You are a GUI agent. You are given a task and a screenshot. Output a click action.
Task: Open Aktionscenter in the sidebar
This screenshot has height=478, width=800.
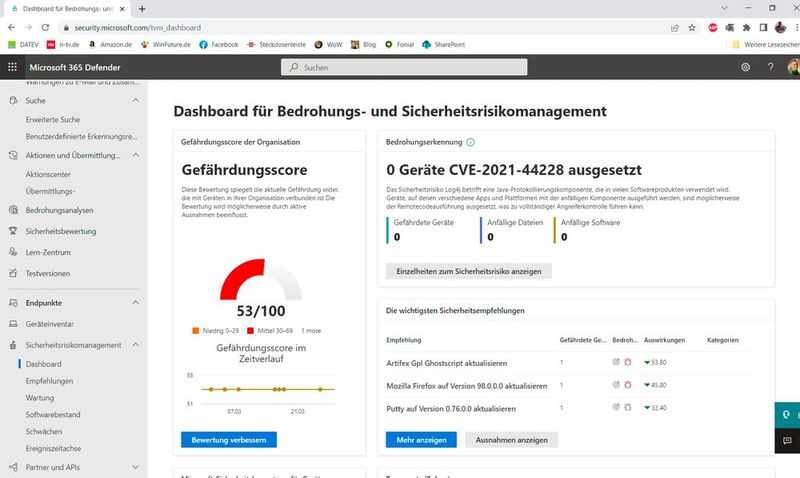click(x=48, y=174)
